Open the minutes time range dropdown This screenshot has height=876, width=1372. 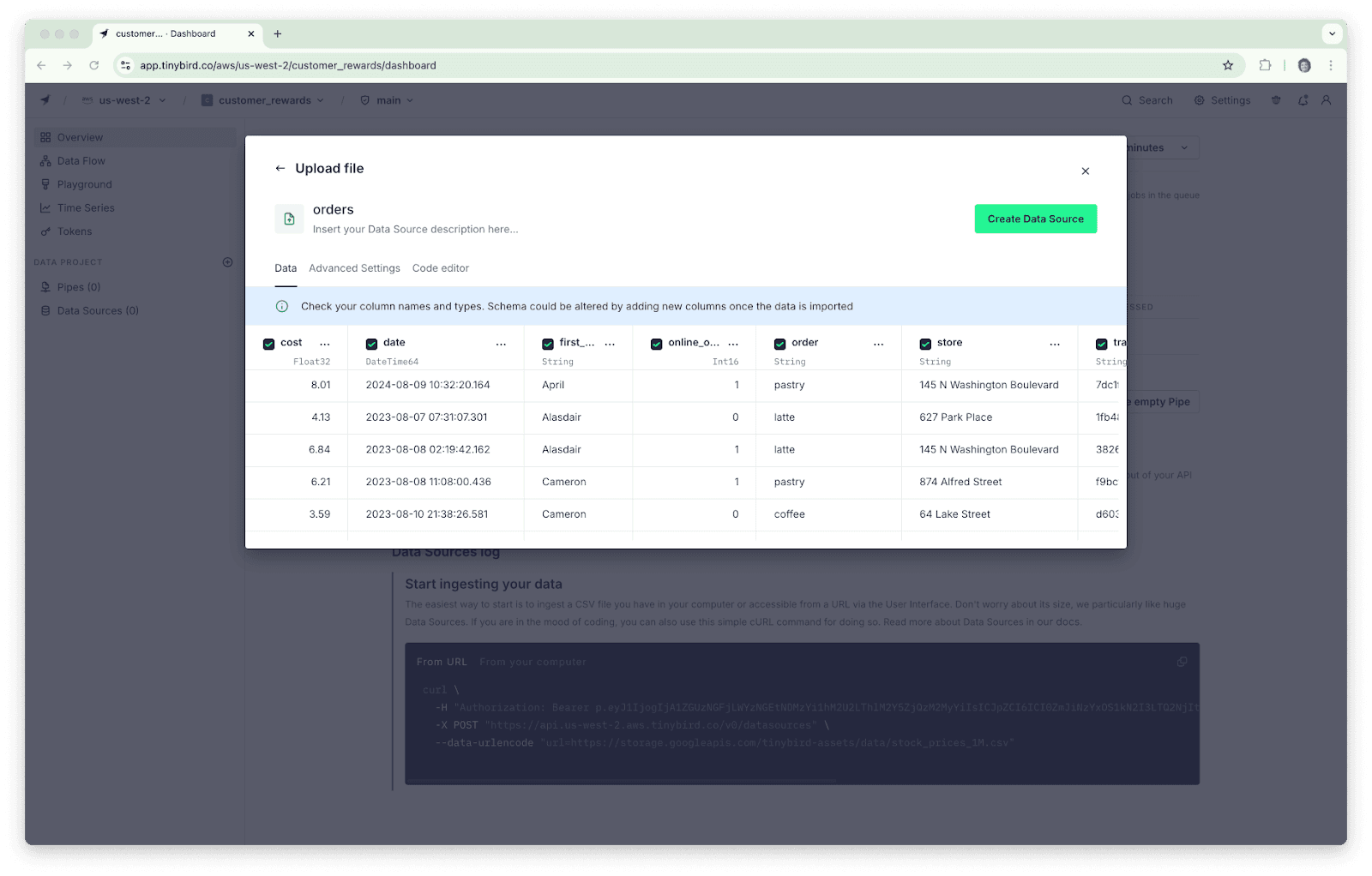tap(1164, 148)
